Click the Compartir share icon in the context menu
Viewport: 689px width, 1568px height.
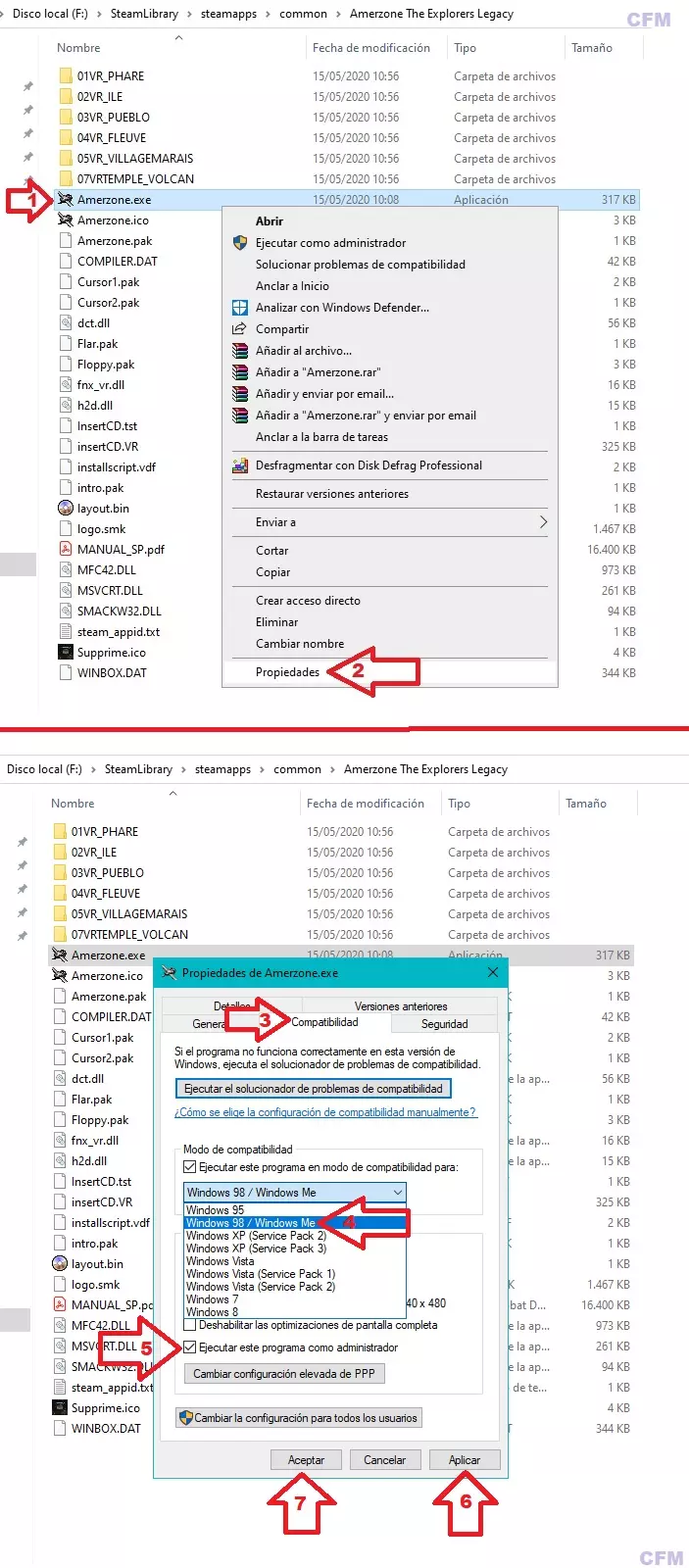coord(240,328)
